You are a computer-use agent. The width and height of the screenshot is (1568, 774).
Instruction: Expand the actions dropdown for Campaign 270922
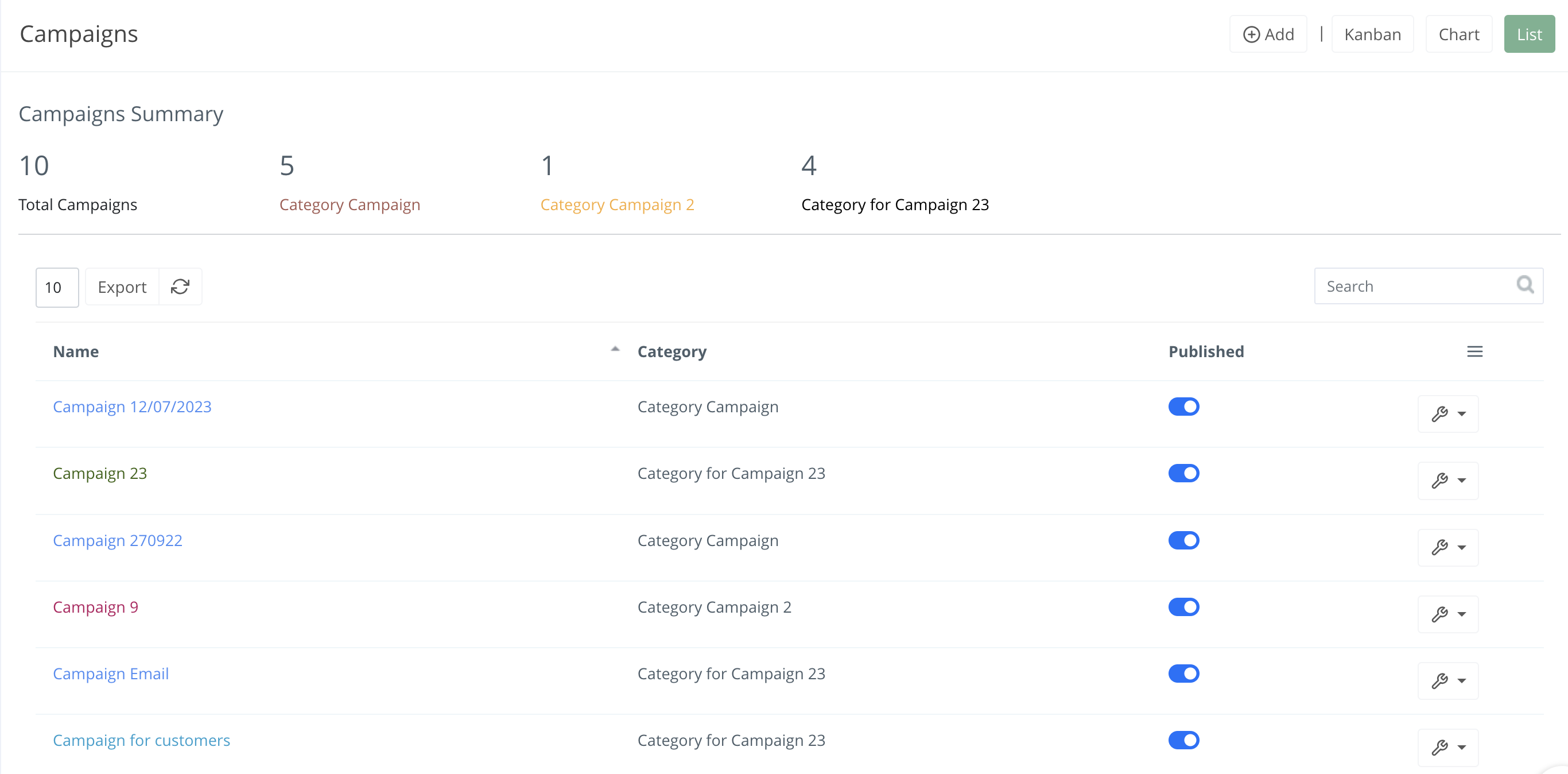(x=1462, y=547)
